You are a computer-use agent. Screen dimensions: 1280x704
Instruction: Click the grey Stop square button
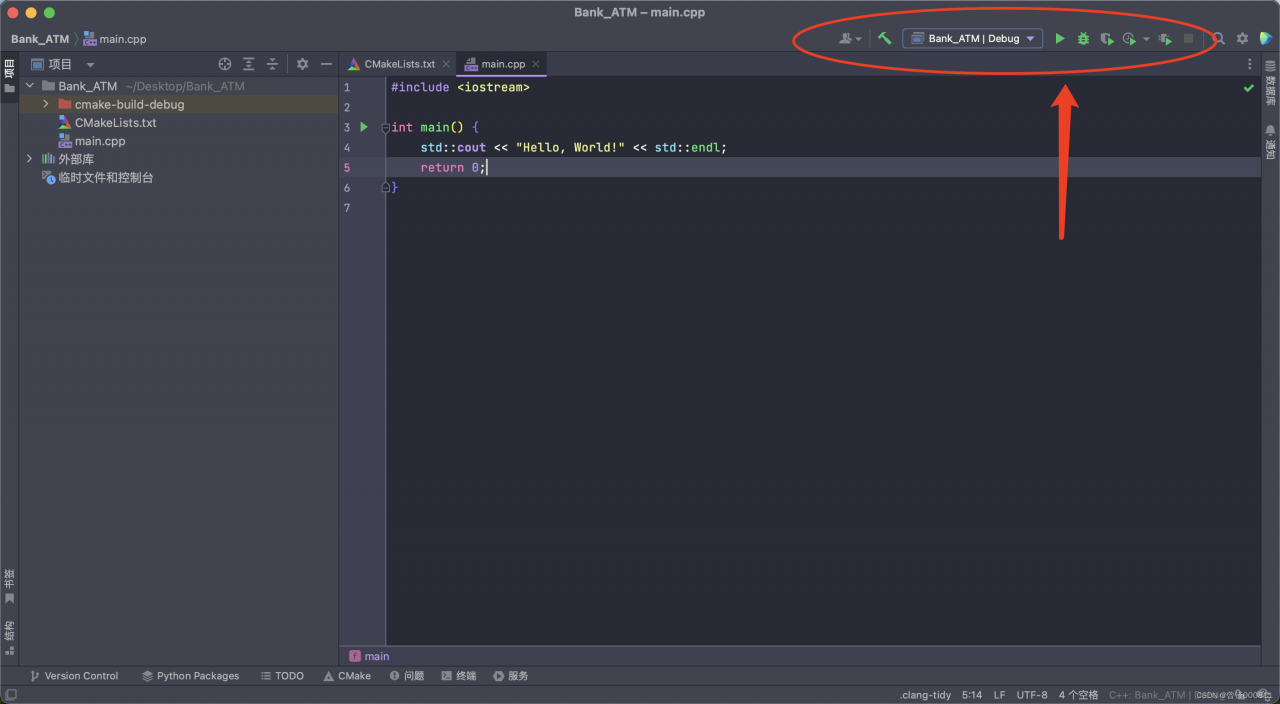click(x=1188, y=38)
